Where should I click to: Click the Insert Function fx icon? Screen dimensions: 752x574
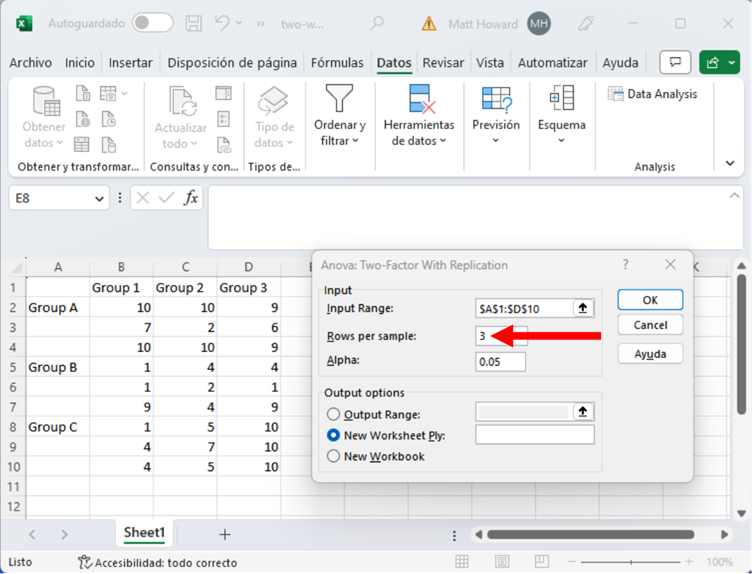point(190,198)
